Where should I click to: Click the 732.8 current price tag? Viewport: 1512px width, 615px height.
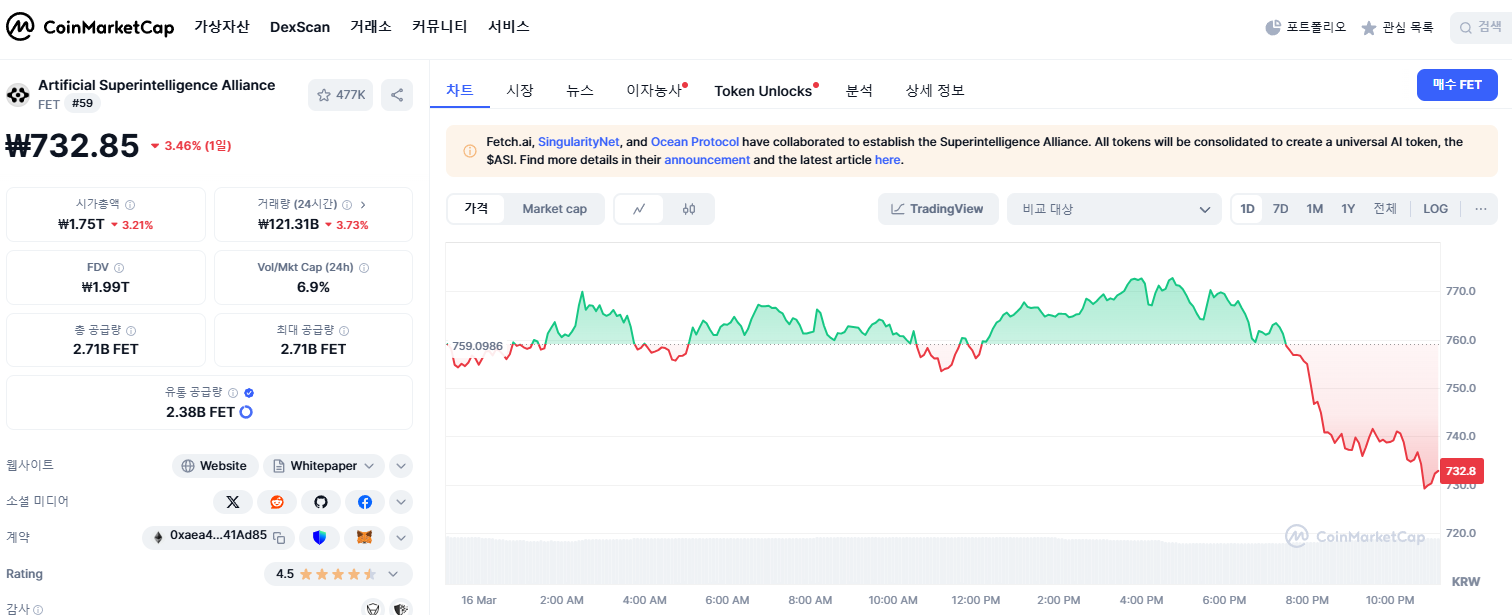[x=1461, y=471]
